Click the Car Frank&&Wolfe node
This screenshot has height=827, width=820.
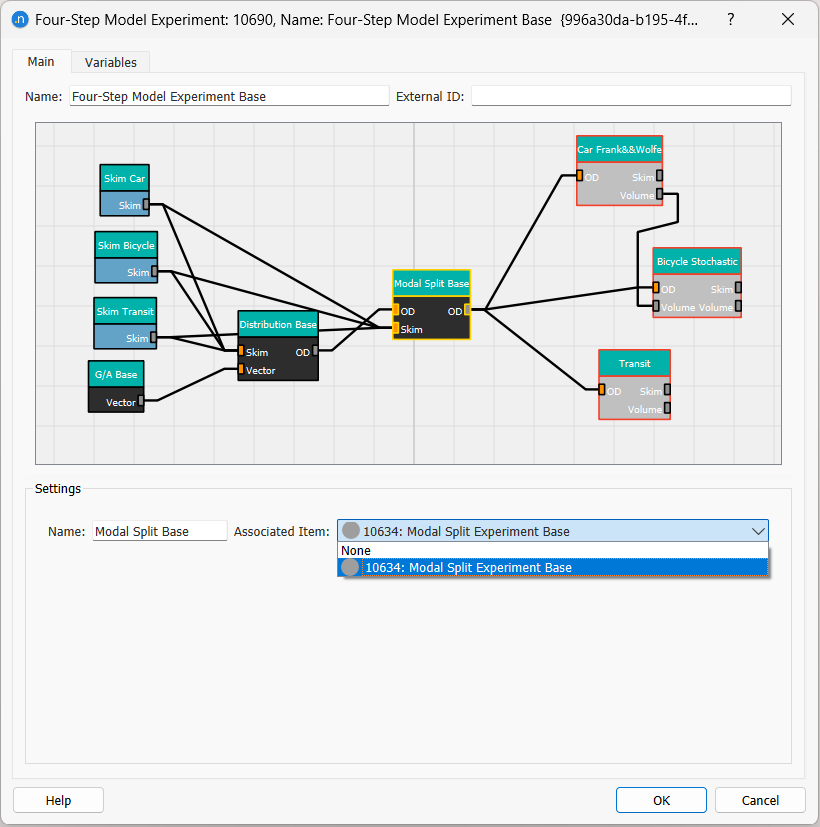point(619,150)
